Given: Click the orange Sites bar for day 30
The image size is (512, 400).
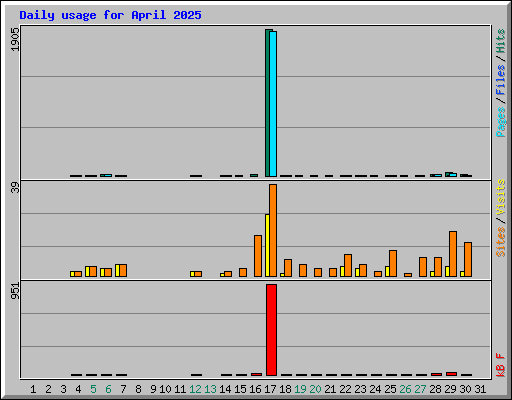Looking at the screenshot, I should pos(468,259).
